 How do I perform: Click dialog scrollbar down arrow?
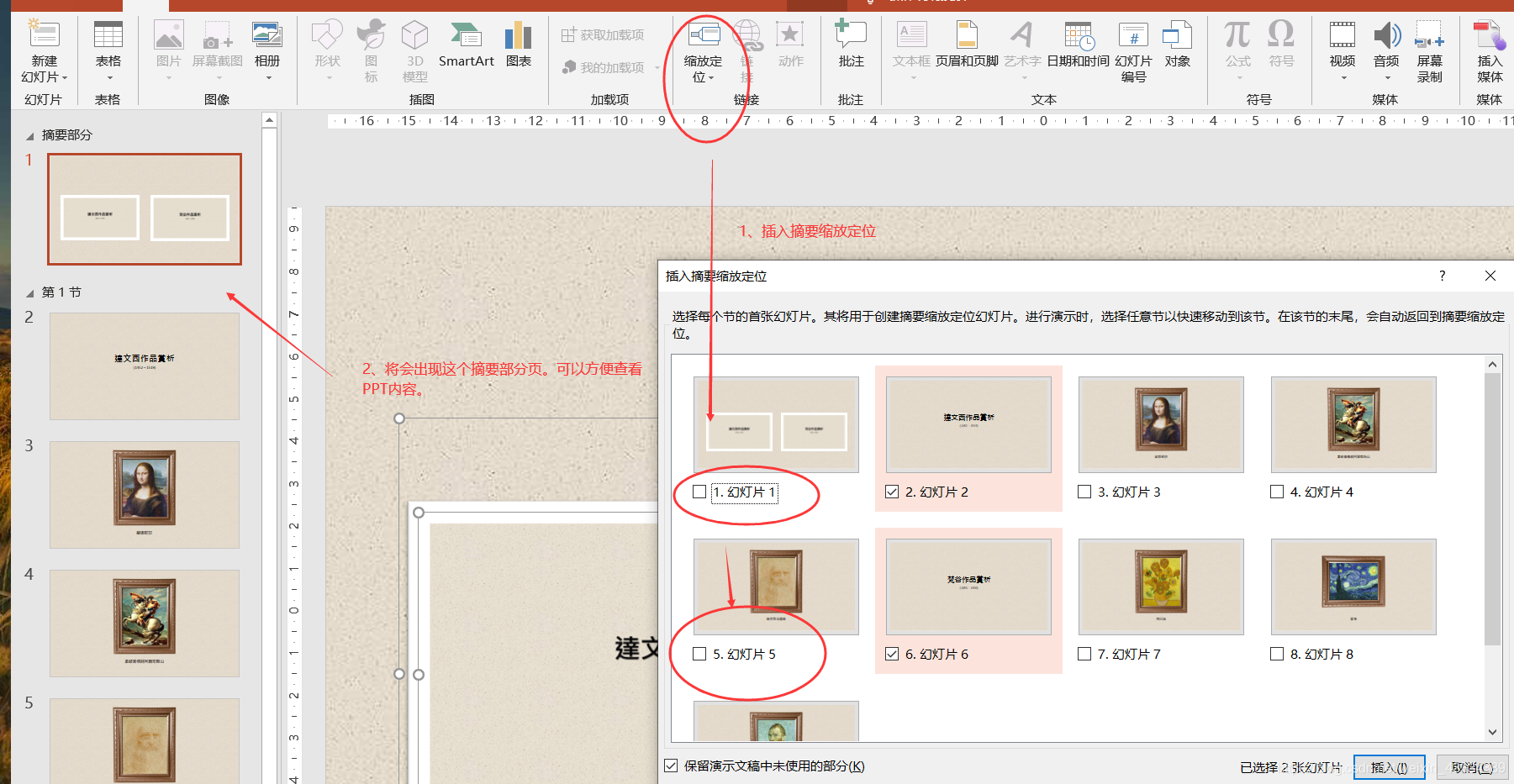click(x=1493, y=732)
